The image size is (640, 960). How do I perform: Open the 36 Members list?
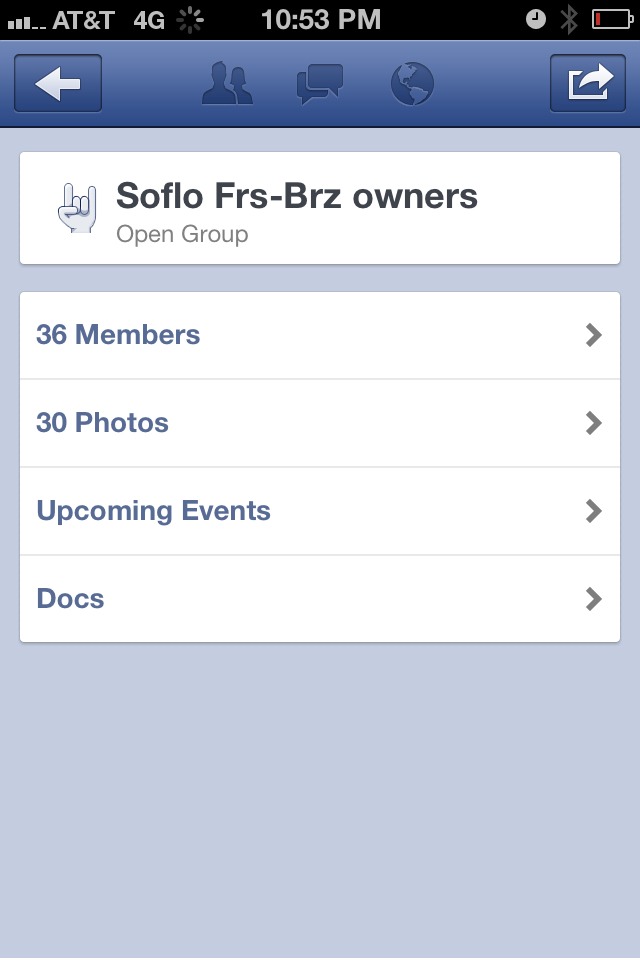point(118,335)
